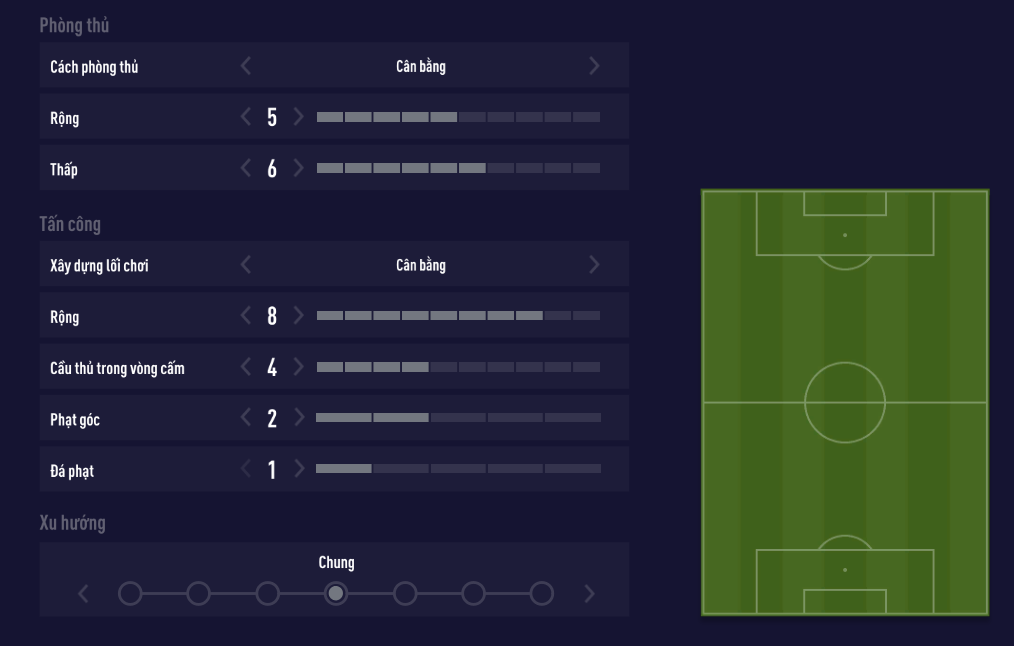This screenshot has width=1014, height=646.
Task: Previous Xây dựng lối chơi option
Action: point(246,265)
